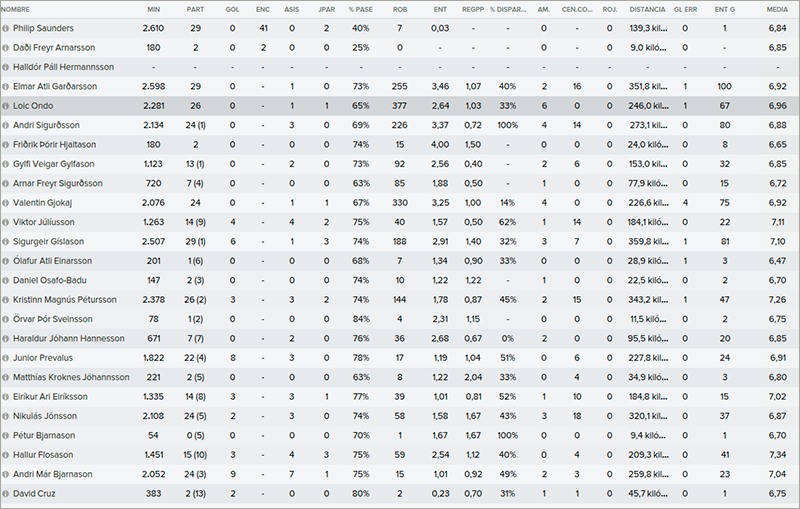Open player Sigurgeir Gíslason

[48, 242]
